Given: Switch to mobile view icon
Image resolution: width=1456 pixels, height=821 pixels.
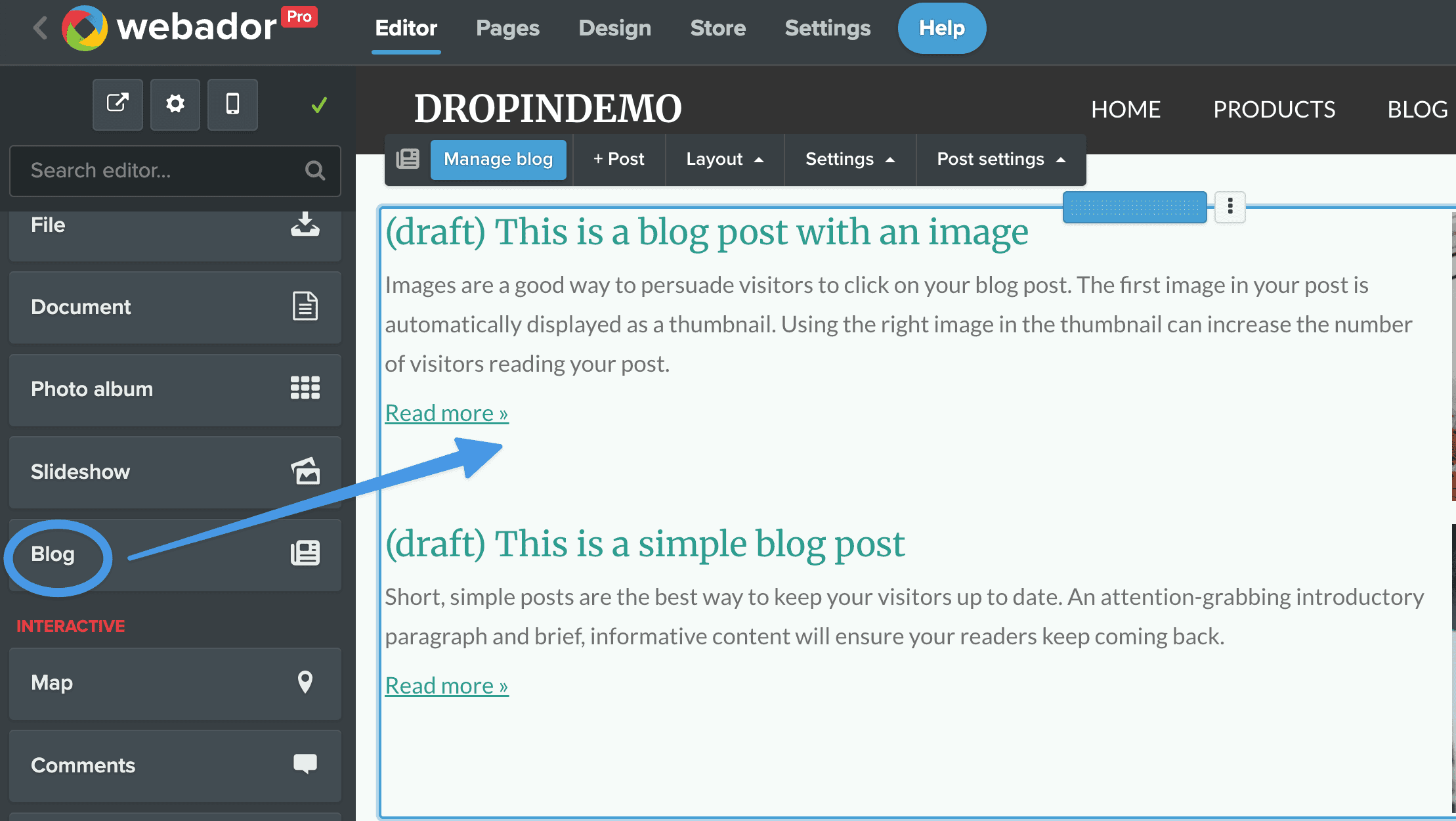Looking at the screenshot, I should (232, 104).
